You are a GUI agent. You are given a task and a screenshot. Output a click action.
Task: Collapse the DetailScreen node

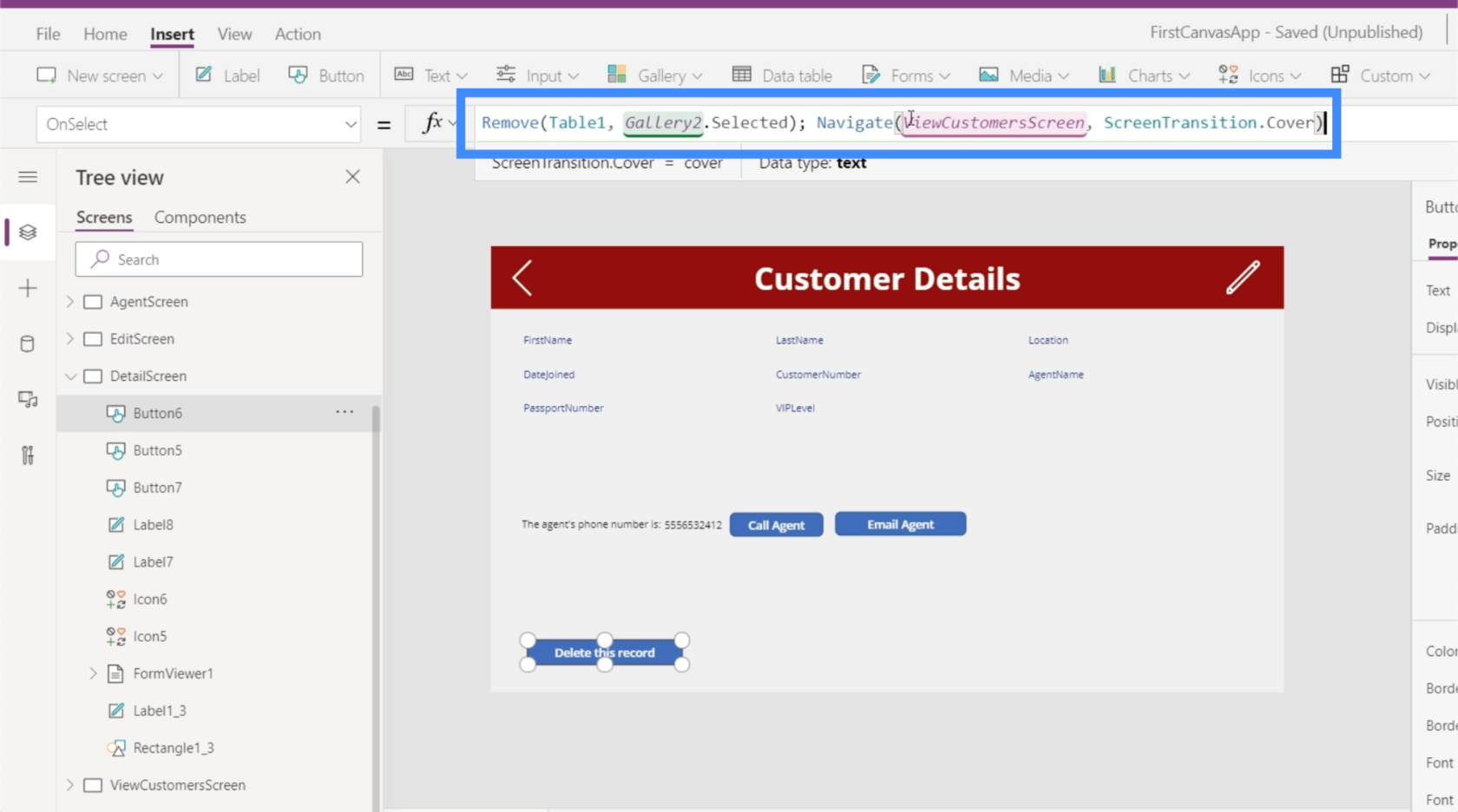point(70,377)
